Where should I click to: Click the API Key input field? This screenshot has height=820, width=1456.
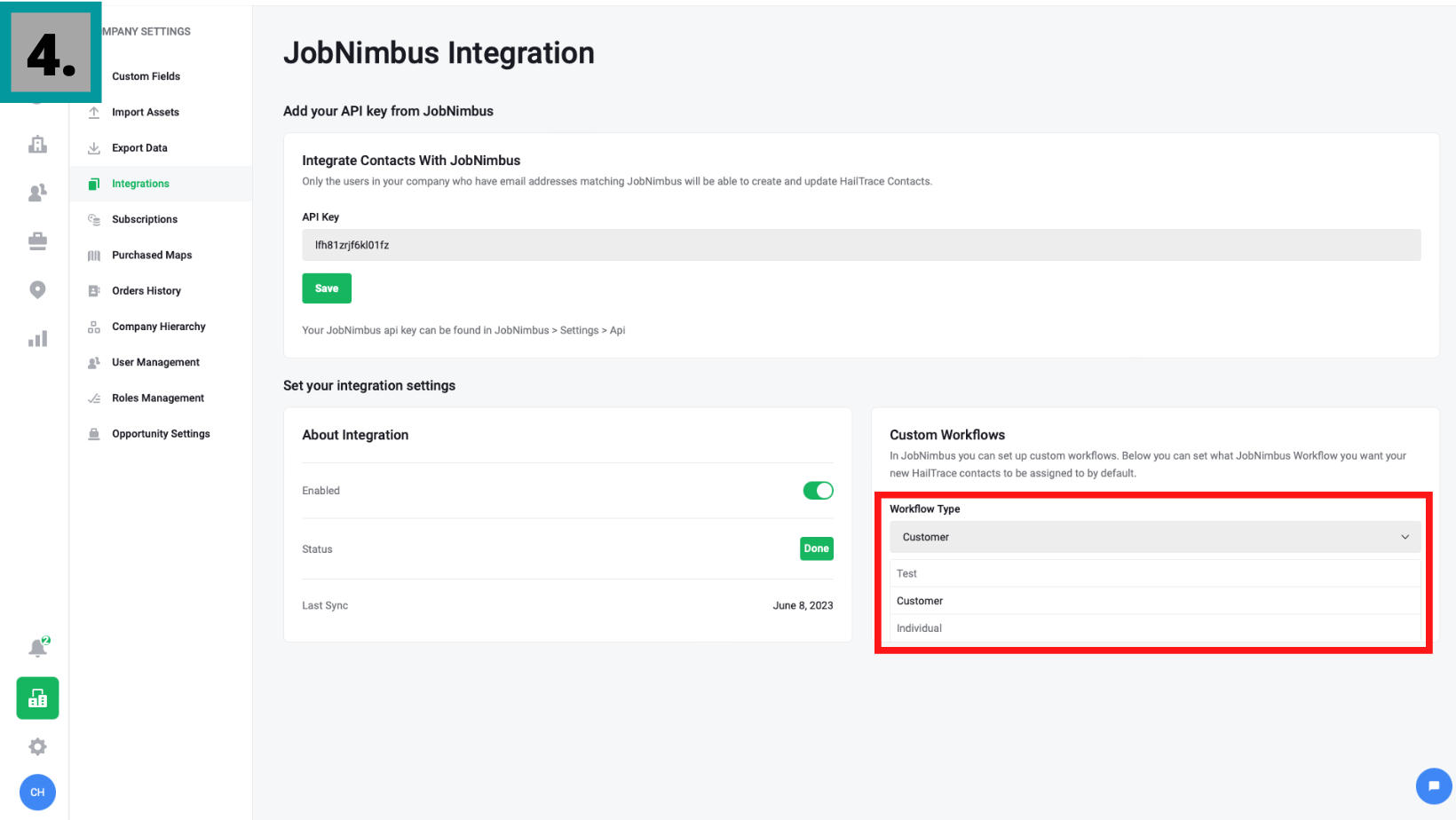pyautogui.click(x=861, y=245)
